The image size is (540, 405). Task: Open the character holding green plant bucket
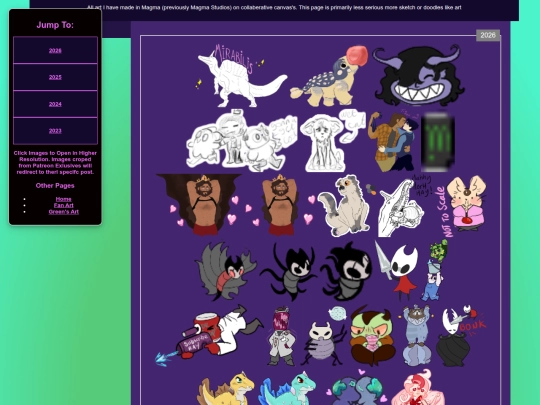point(435,271)
